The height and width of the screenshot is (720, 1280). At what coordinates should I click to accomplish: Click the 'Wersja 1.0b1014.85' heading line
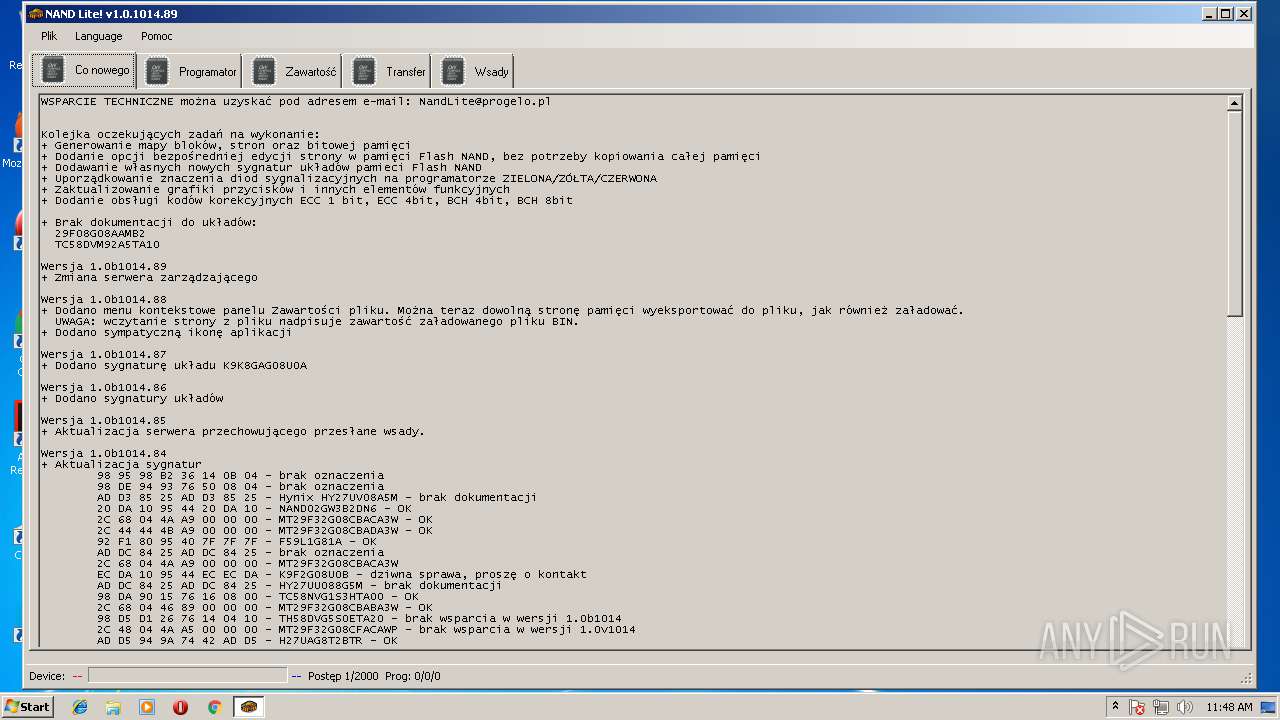coord(104,421)
